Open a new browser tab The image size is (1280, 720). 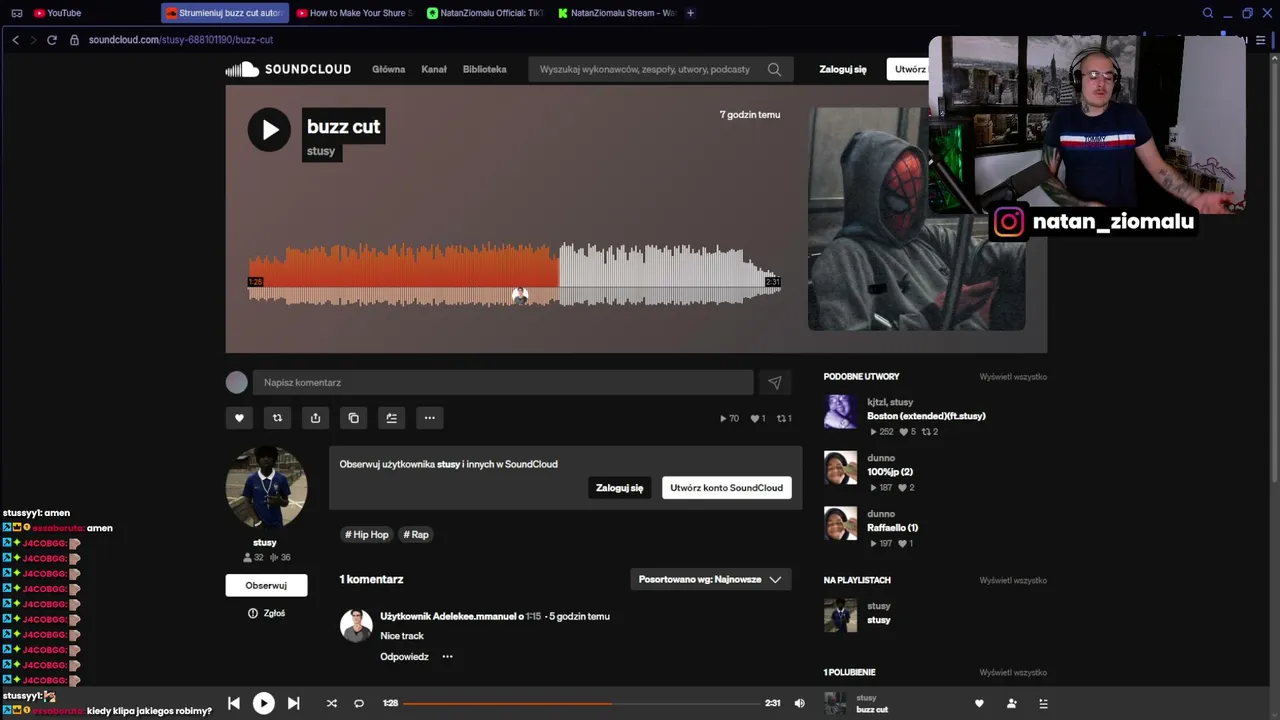(x=690, y=13)
